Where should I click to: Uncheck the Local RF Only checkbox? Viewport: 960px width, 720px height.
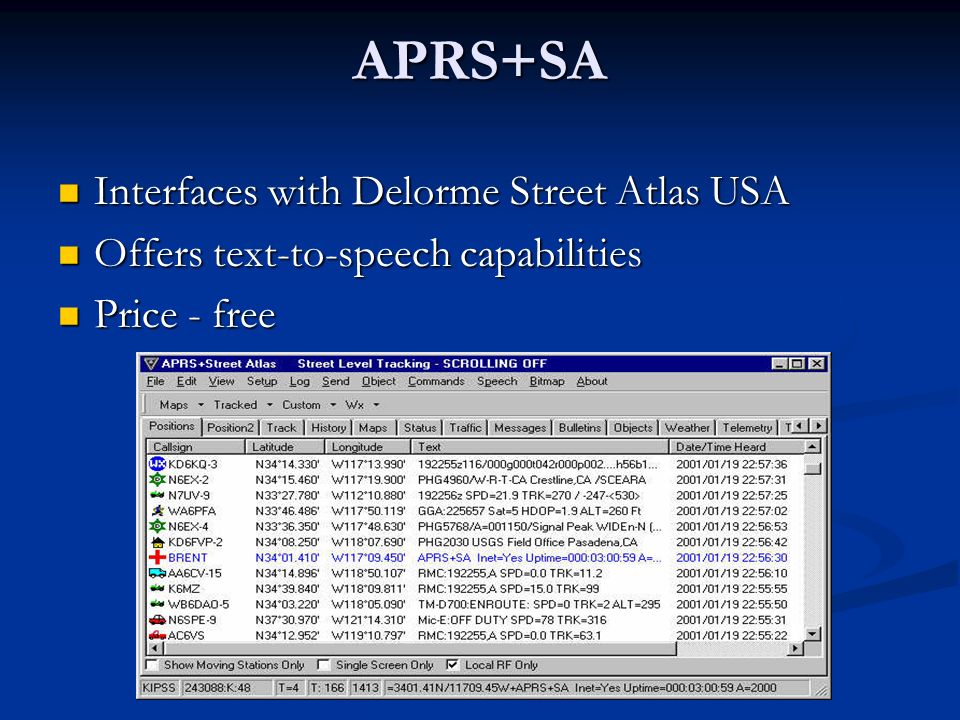tap(452, 665)
